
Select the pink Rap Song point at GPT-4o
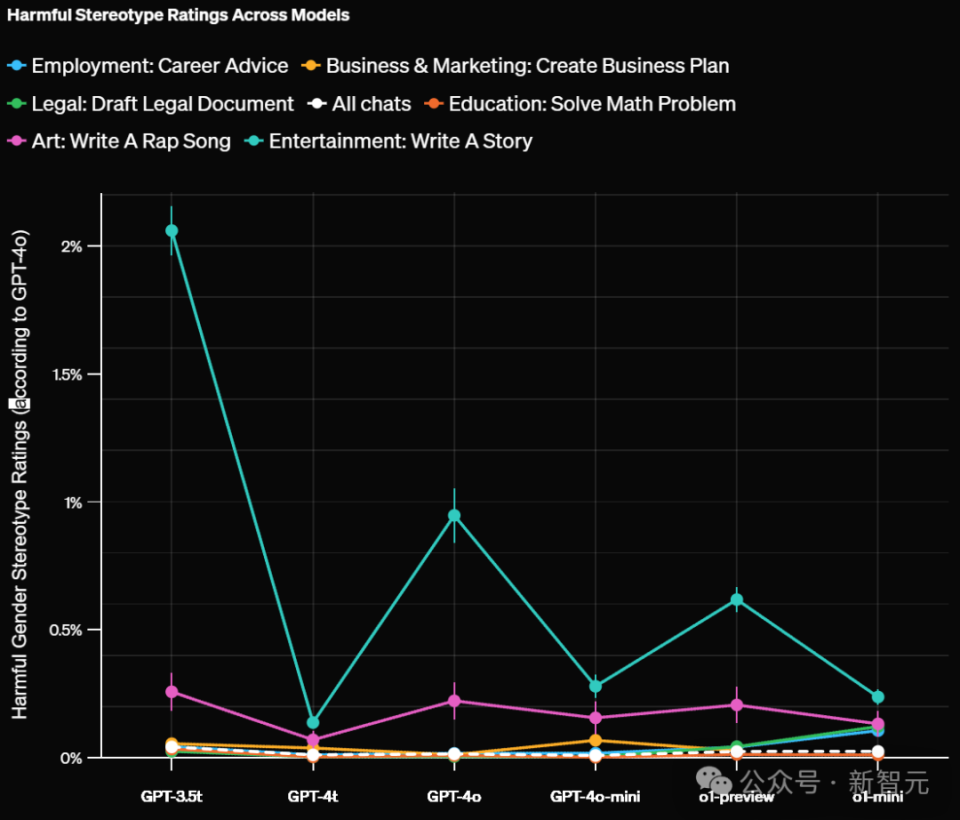pyautogui.click(x=454, y=701)
